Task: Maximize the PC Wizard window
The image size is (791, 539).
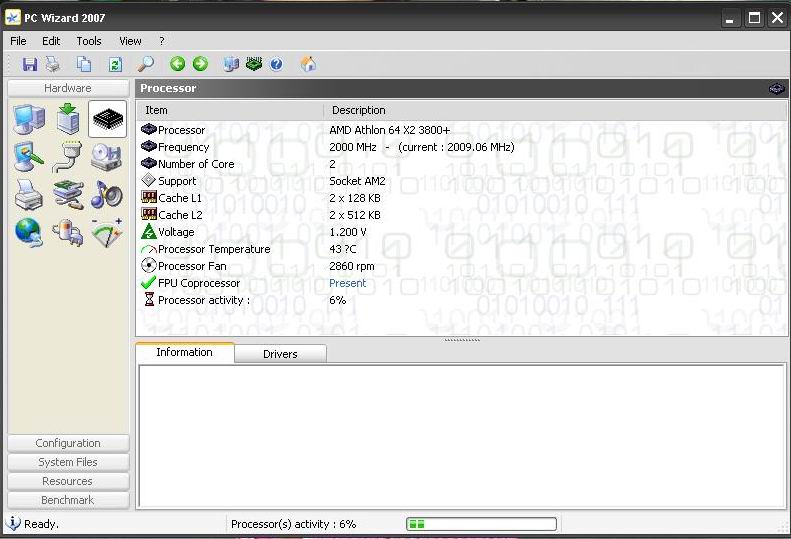Action: tap(754, 19)
